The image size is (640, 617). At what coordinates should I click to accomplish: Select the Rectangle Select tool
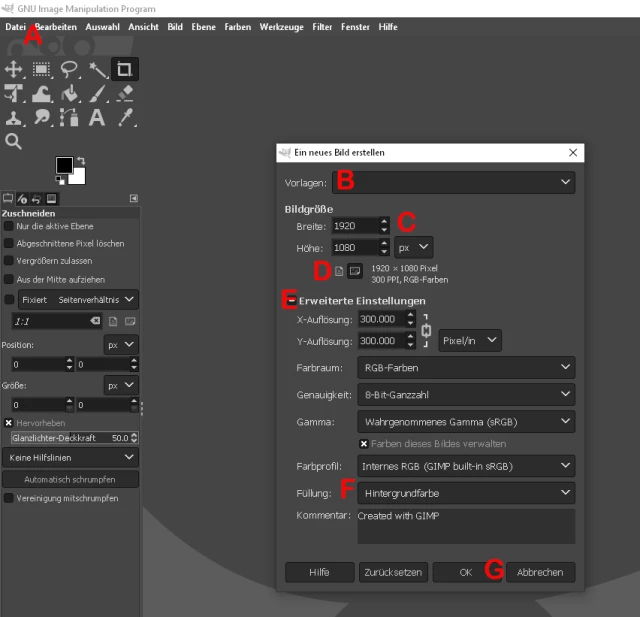[42, 69]
